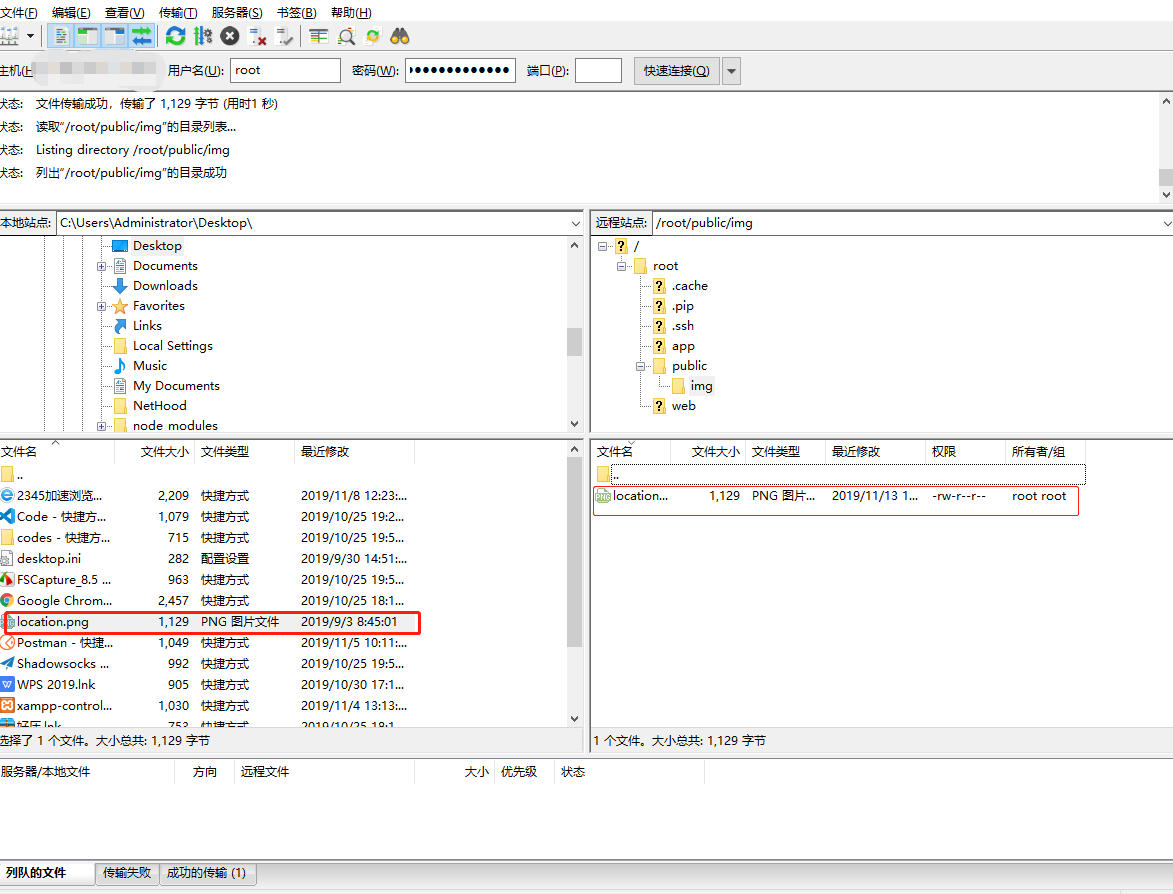This screenshot has width=1173, height=894.
Task: Open the 服务器 menu
Action: (237, 12)
